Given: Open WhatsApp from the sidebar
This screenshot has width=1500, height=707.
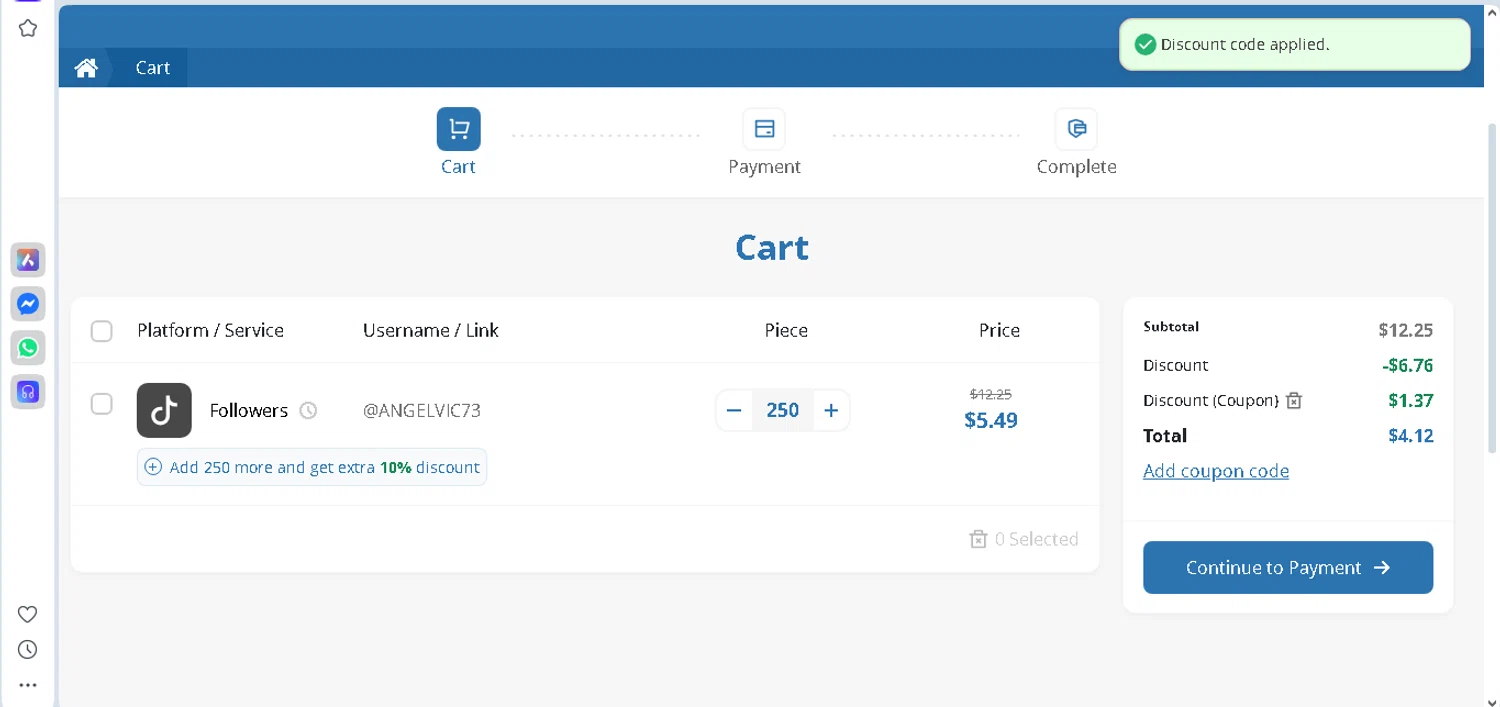Looking at the screenshot, I should point(28,348).
